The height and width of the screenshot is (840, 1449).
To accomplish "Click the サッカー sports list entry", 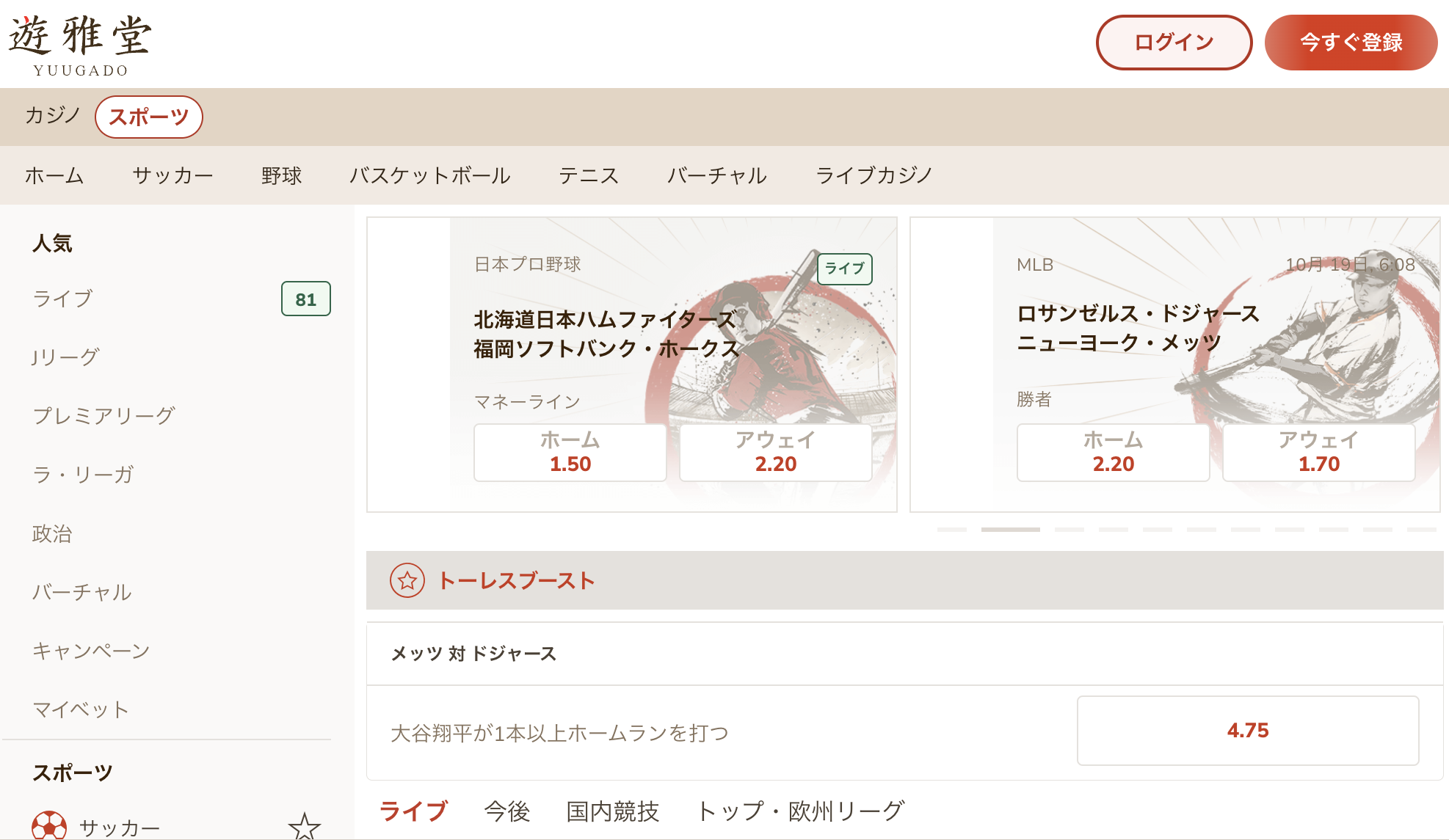I will (x=120, y=828).
